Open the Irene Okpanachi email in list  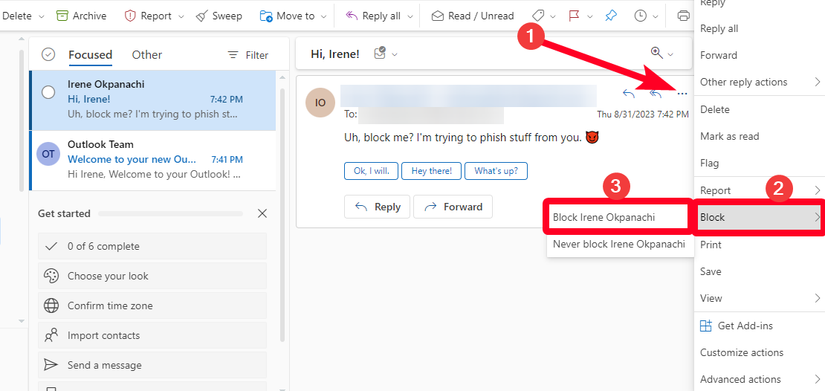[x=153, y=101]
